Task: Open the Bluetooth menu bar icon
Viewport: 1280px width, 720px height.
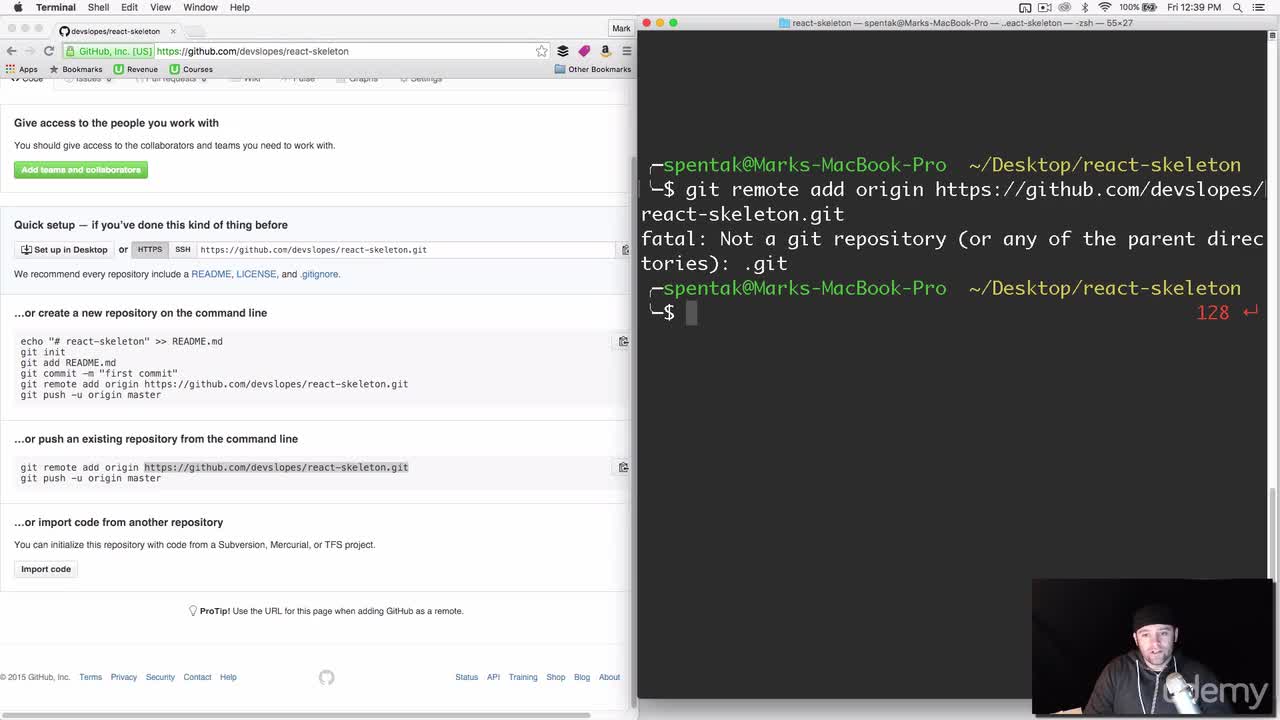Action: (1085, 7)
